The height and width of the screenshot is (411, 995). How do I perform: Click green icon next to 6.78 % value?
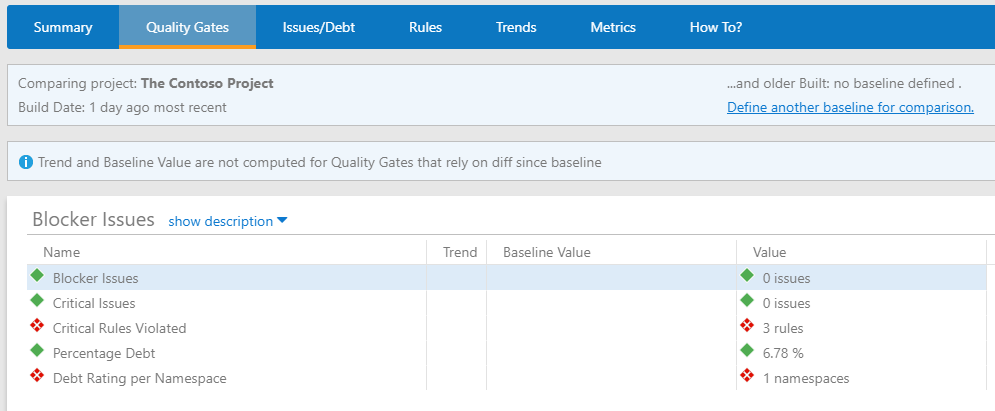[746, 351]
